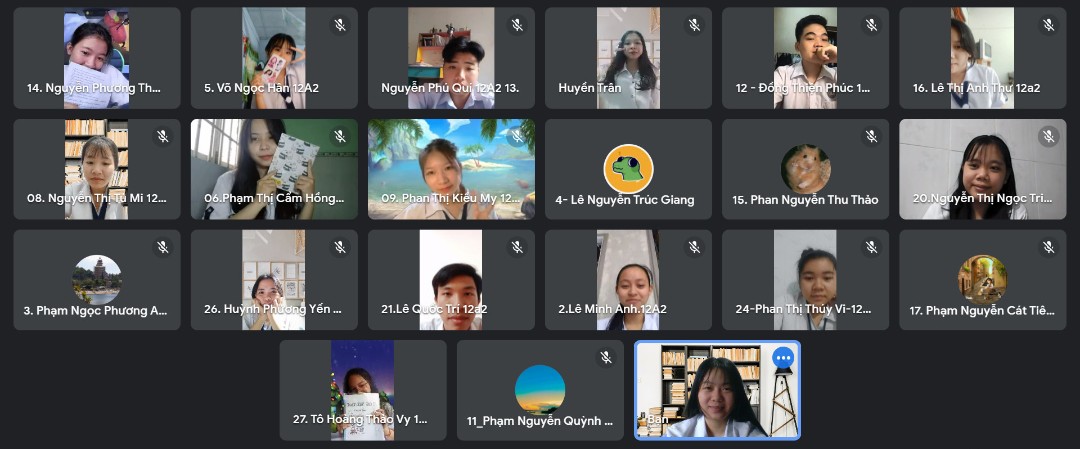
Task: Click the hamster avatar of Phan Nguyễn Thu Thảo
Action: click(x=805, y=169)
